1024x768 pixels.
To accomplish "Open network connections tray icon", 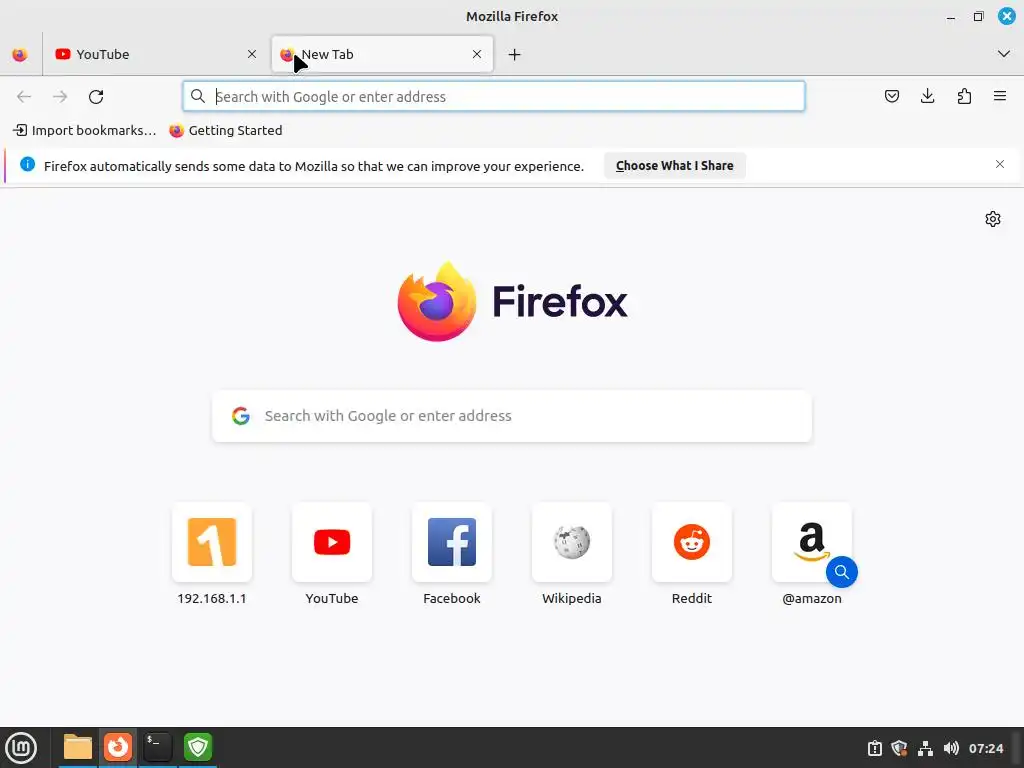I will 925,748.
